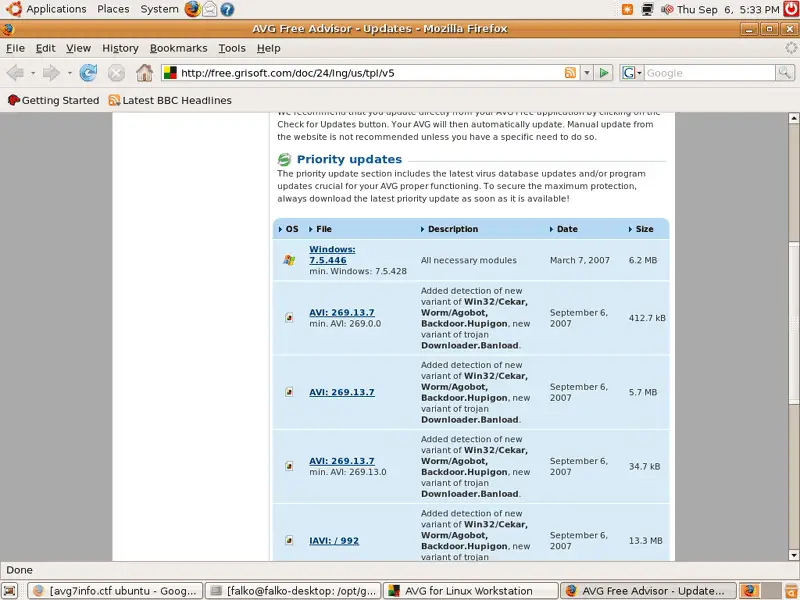Open the Tools menu
800x600 pixels.
coord(232,48)
